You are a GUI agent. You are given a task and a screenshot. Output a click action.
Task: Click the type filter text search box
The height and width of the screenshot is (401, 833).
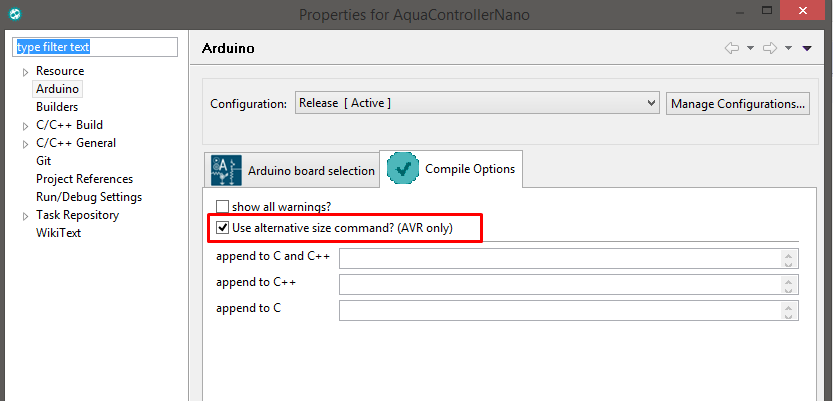tap(94, 47)
